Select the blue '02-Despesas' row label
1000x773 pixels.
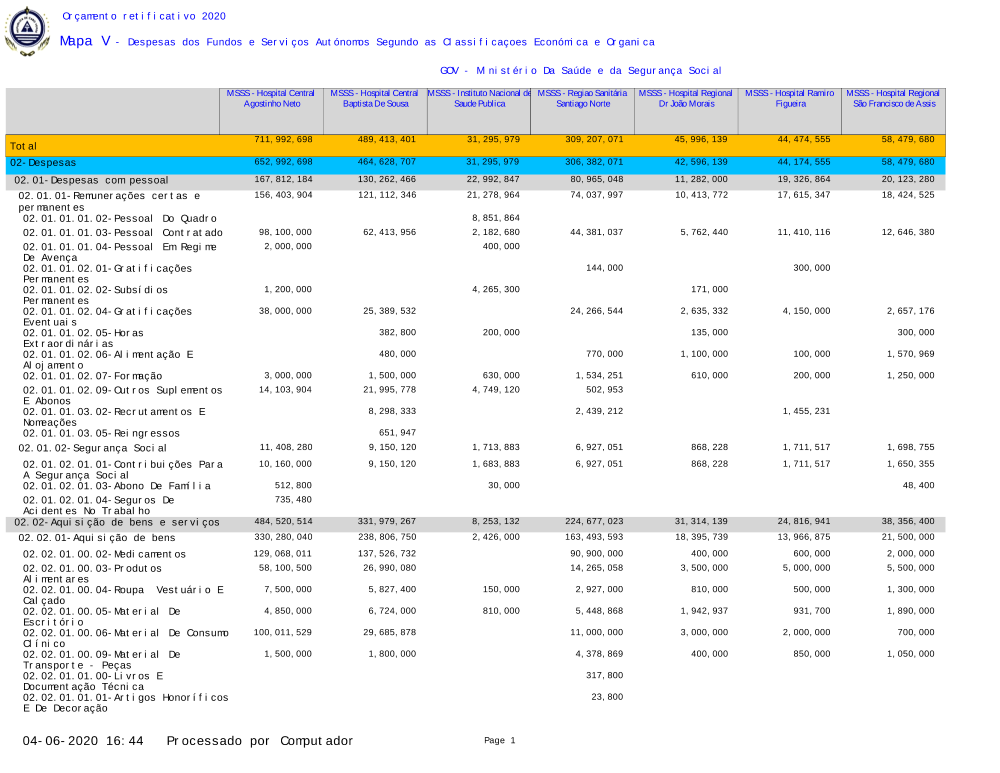(x=43, y=162)
